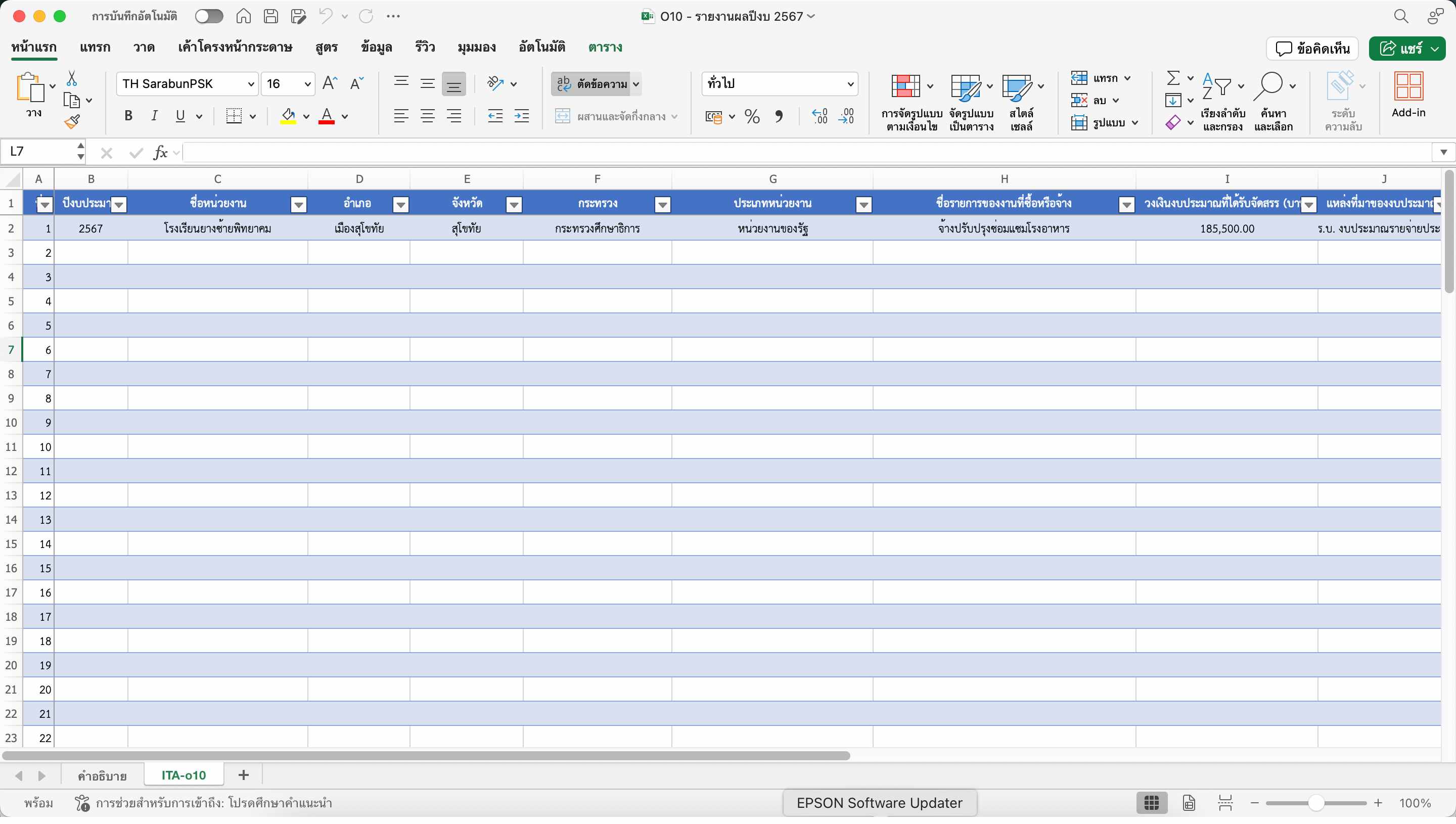
Task: Click the format painter brush icon
Action: tap(72, 122)
